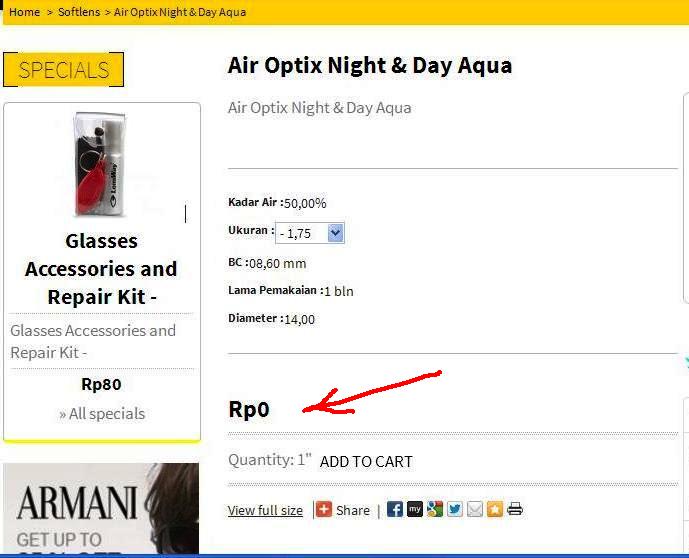Share via Google icon
689x558 pixels.
point(435,509)
